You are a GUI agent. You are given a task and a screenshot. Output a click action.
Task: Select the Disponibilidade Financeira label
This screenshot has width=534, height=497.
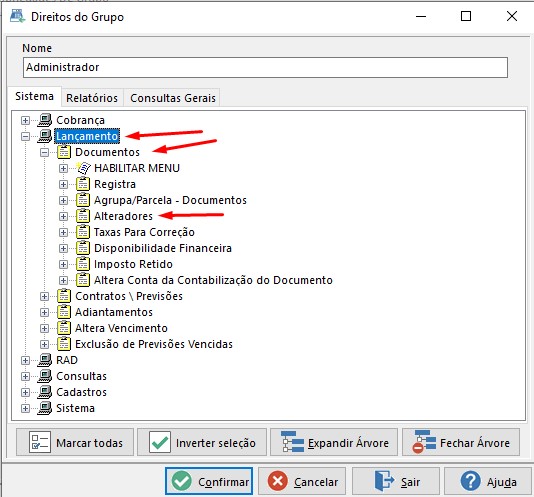[163, 248]
